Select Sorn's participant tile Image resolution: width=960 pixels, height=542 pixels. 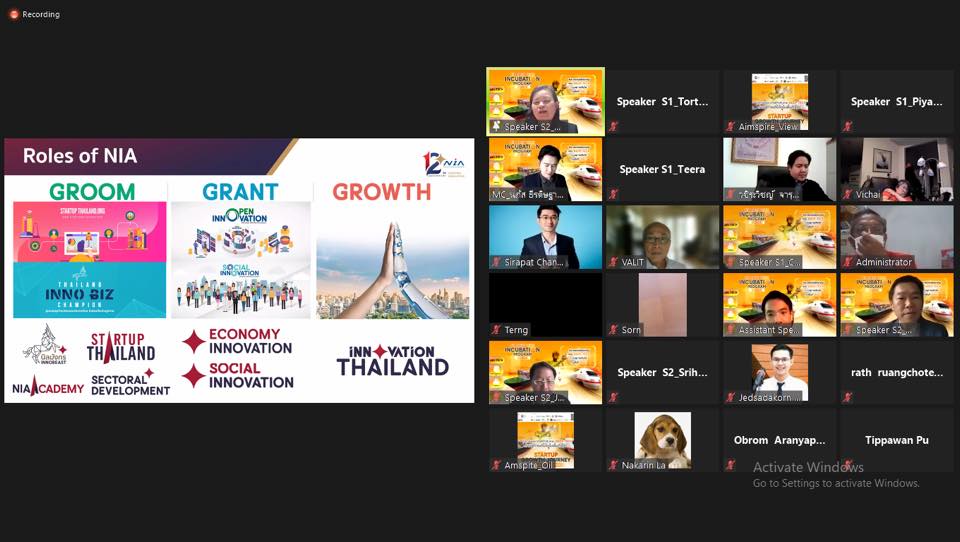coord(662,305)
